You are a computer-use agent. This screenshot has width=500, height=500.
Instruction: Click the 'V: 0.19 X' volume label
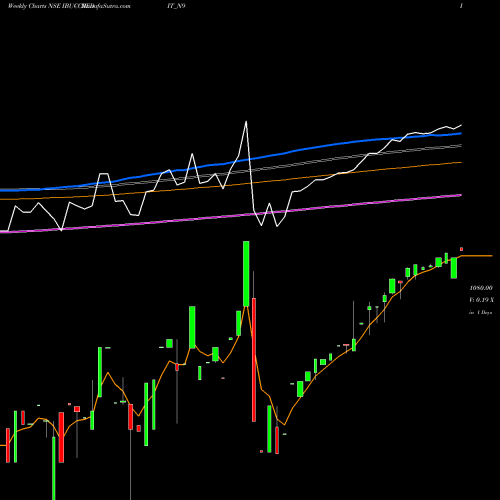pos(481,300)
